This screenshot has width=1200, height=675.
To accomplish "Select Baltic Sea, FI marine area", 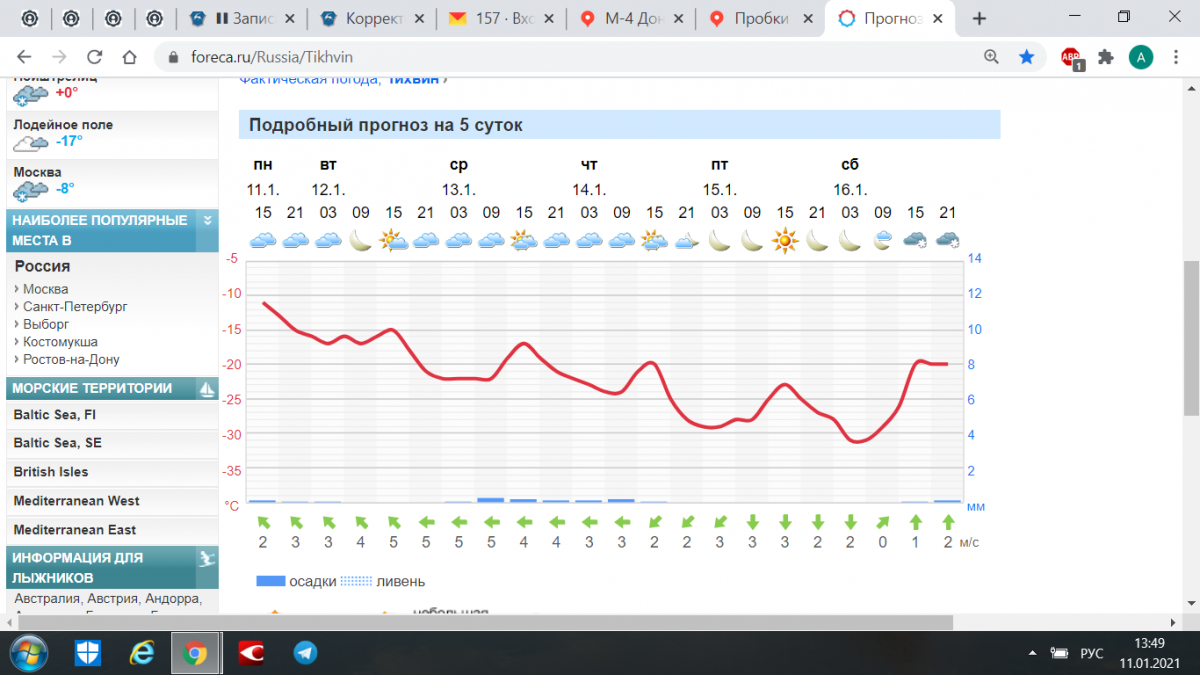I will [55, 414].
